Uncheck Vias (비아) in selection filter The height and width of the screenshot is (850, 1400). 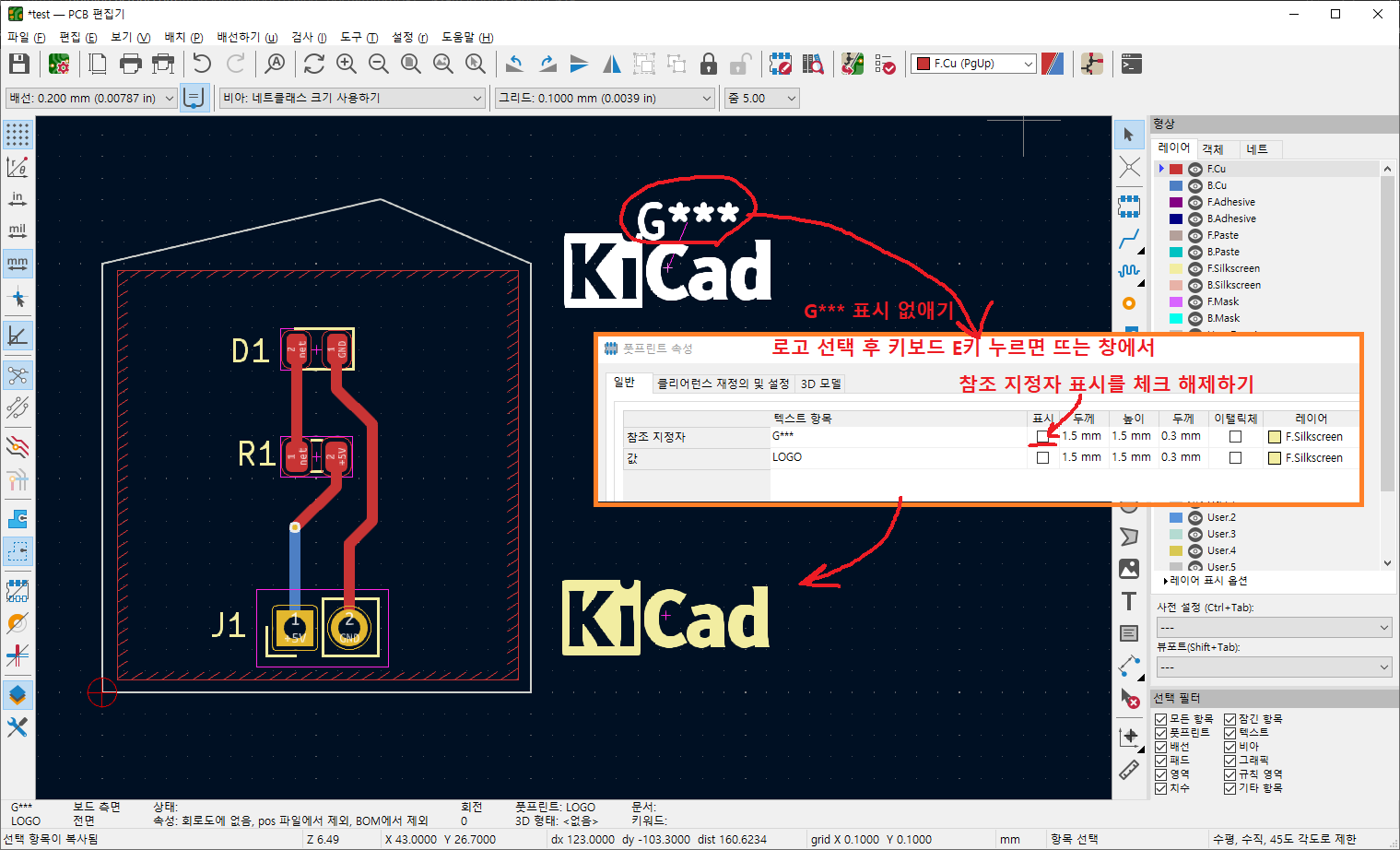1230,747
